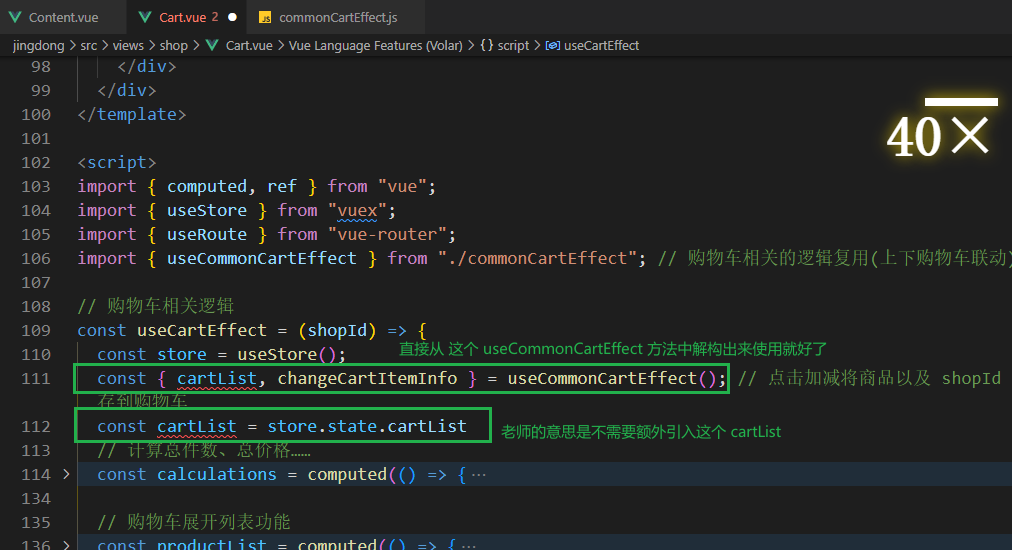Image resolution: width=1012 pixels, height=550 pixels.
Task: Click the Vue icon in the breadcrumb
Action: point(212,46)
